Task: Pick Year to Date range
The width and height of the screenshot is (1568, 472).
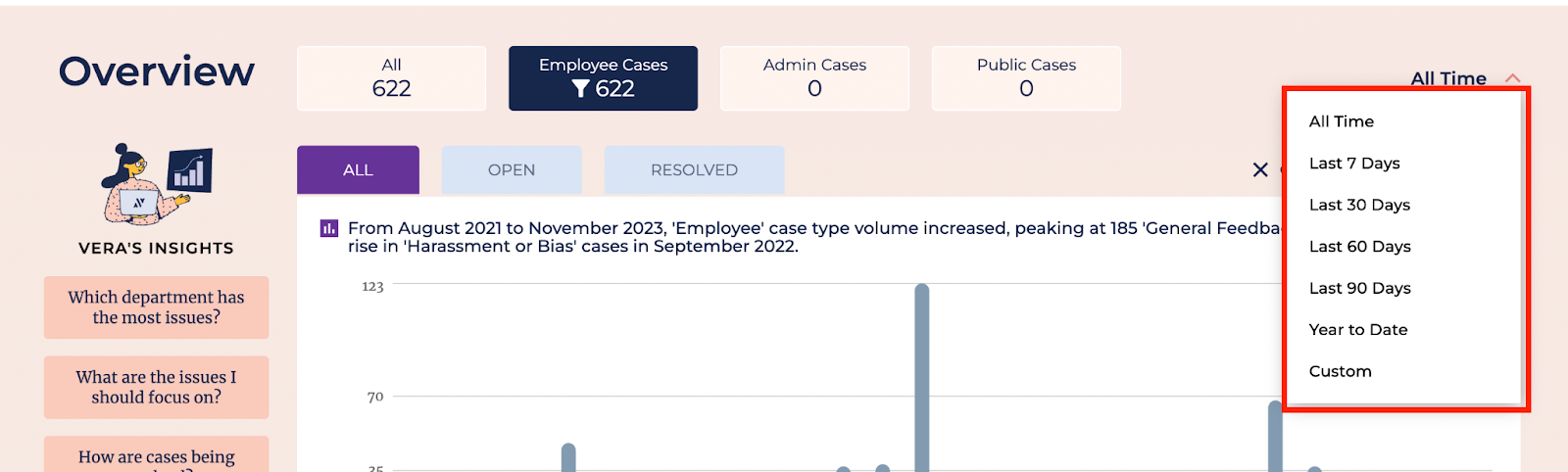Action: [x=1357, y=330]
